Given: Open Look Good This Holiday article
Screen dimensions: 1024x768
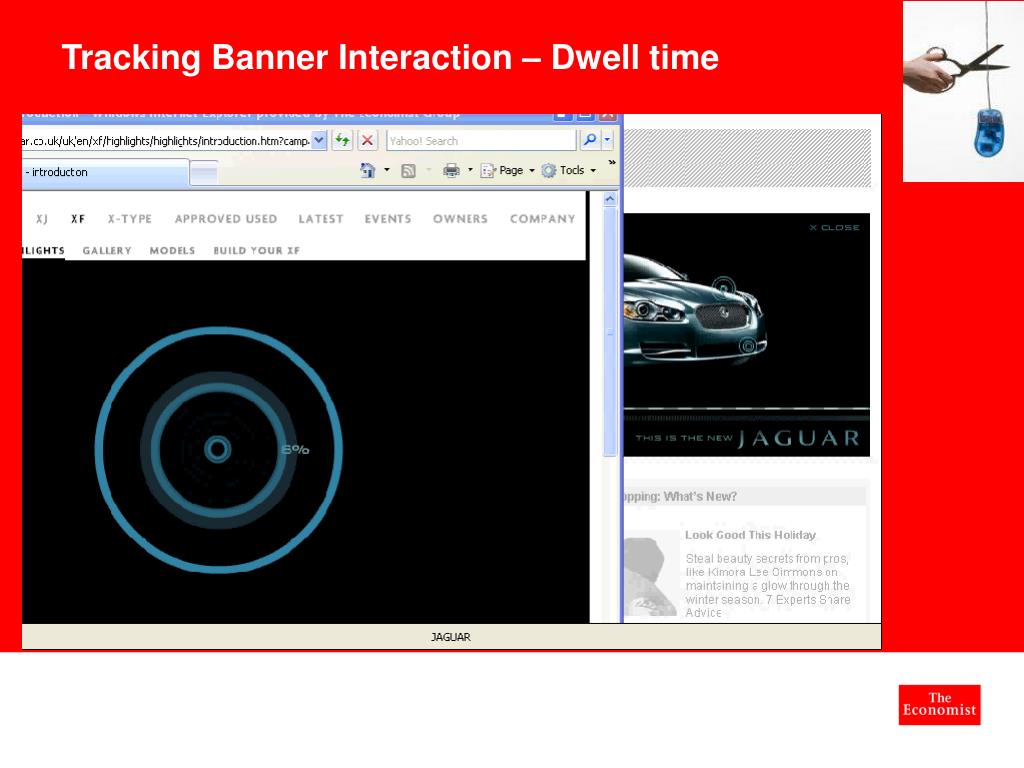Looking at the screenshot, I should tap(750, 535).
